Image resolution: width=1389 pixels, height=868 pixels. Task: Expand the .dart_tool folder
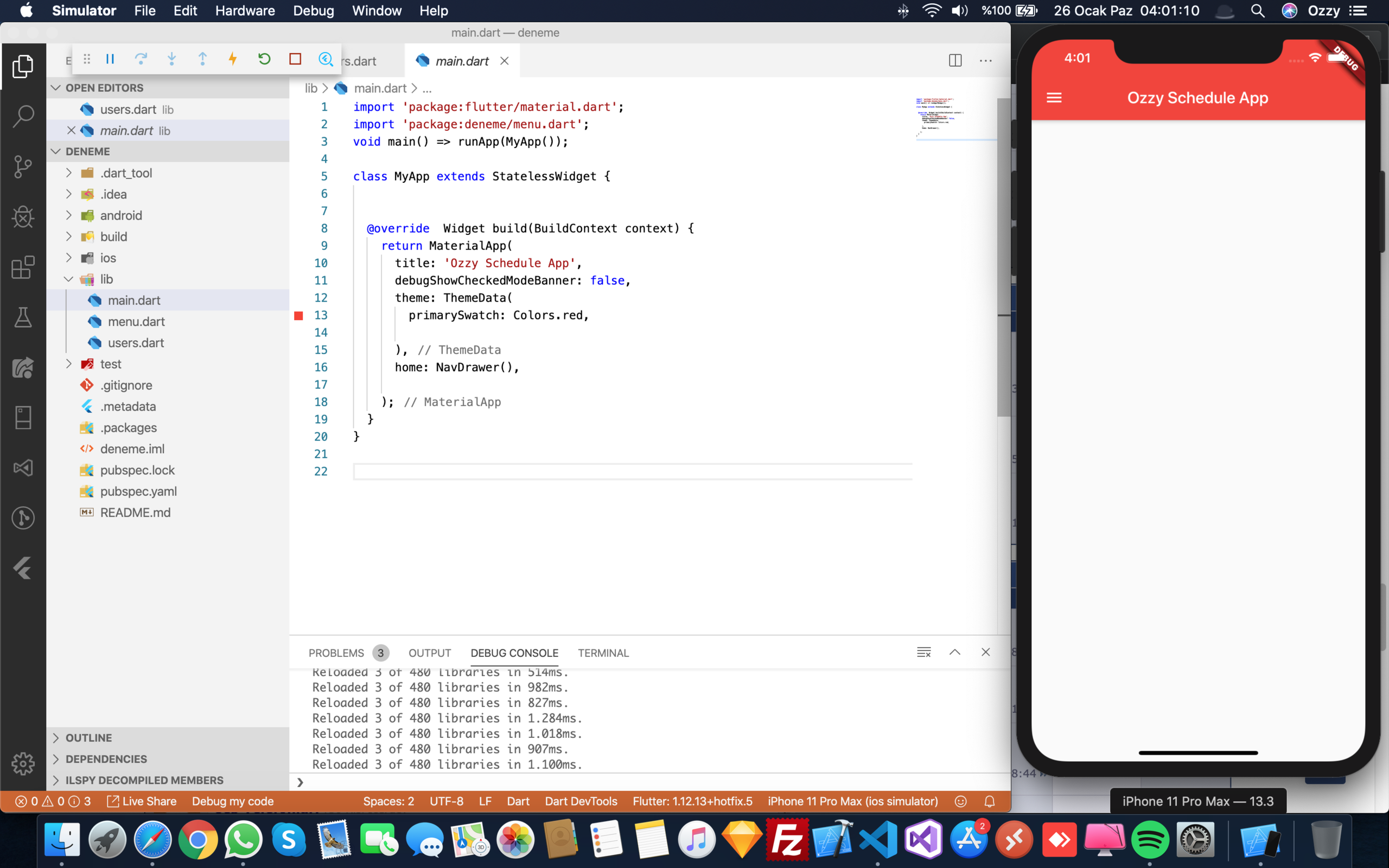tap(69, 173)
